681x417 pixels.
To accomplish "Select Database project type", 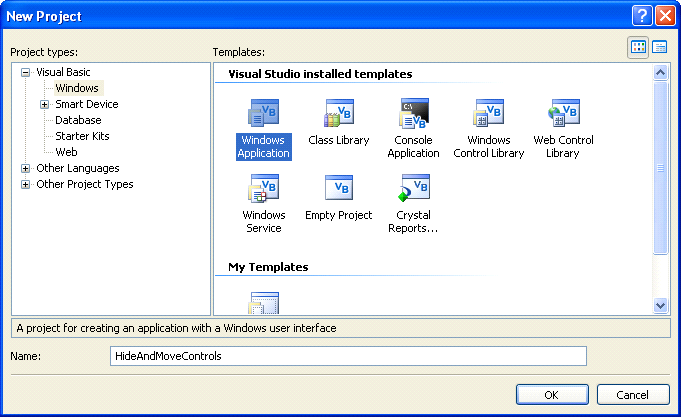I will (78, 120).
